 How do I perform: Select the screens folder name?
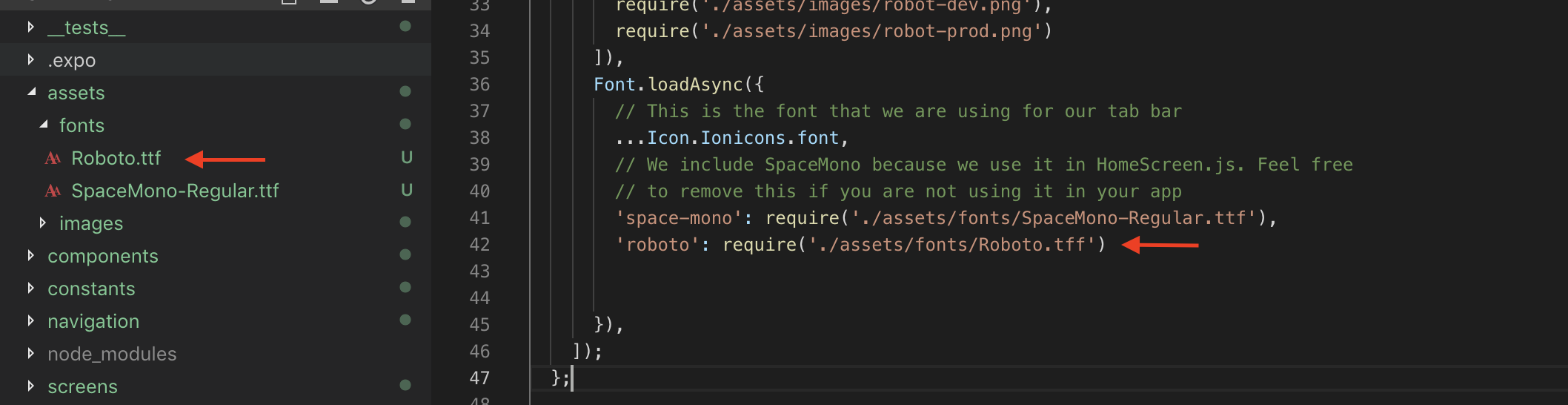(82, 386)
